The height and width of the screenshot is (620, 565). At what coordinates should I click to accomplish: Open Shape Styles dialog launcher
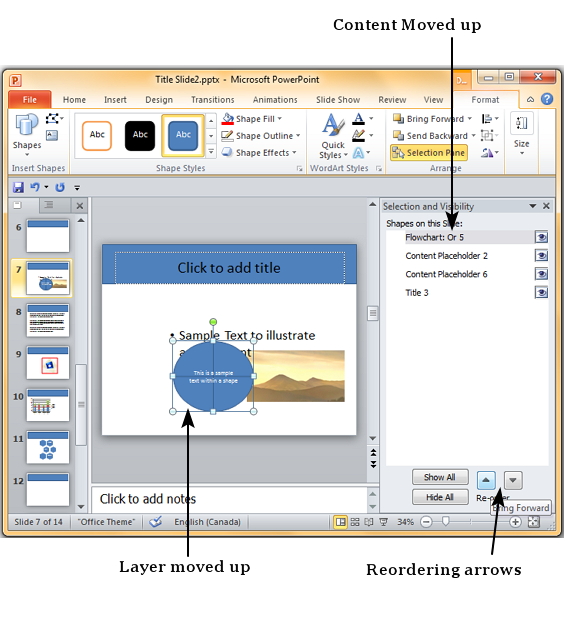tap(299, 169)
